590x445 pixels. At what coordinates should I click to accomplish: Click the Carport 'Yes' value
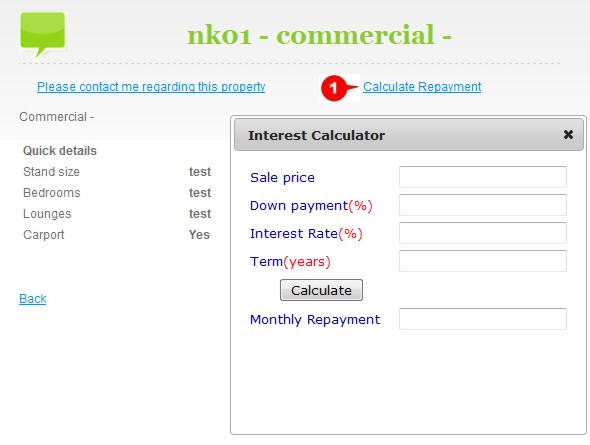pyautogui.click(x=199, y=235)
